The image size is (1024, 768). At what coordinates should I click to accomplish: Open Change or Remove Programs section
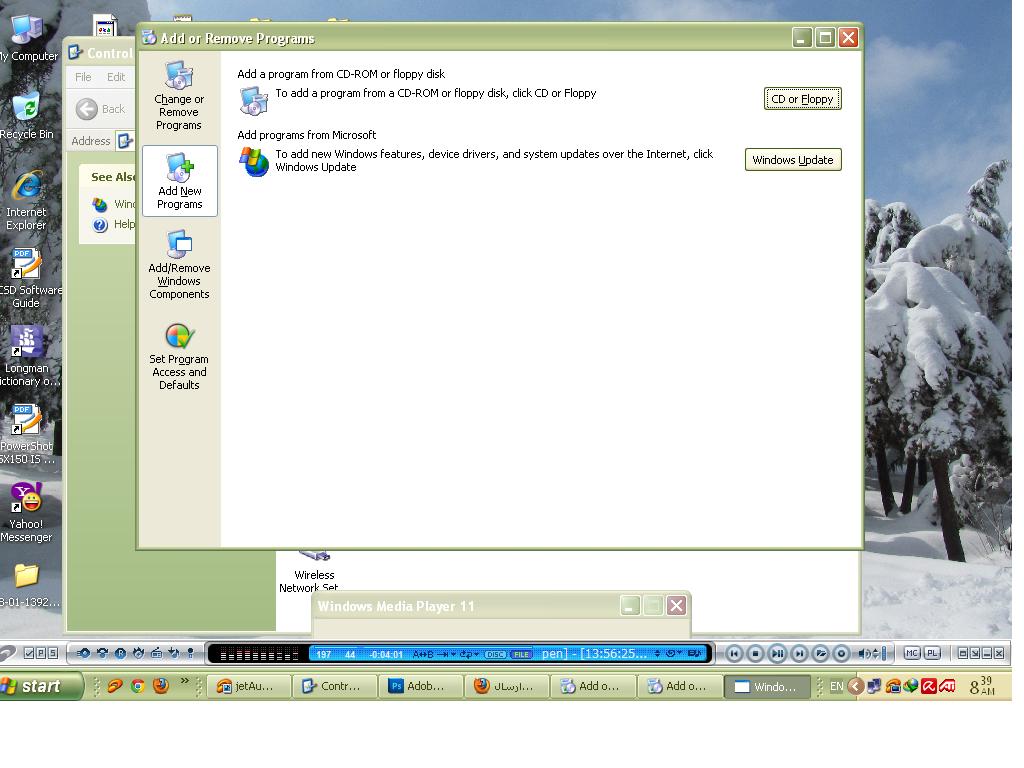(179, 96)
